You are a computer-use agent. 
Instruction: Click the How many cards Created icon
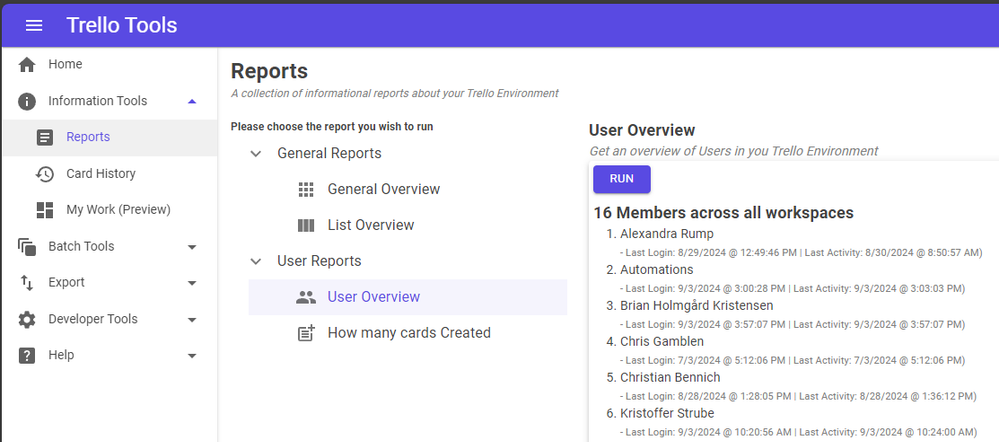[306, 332]
